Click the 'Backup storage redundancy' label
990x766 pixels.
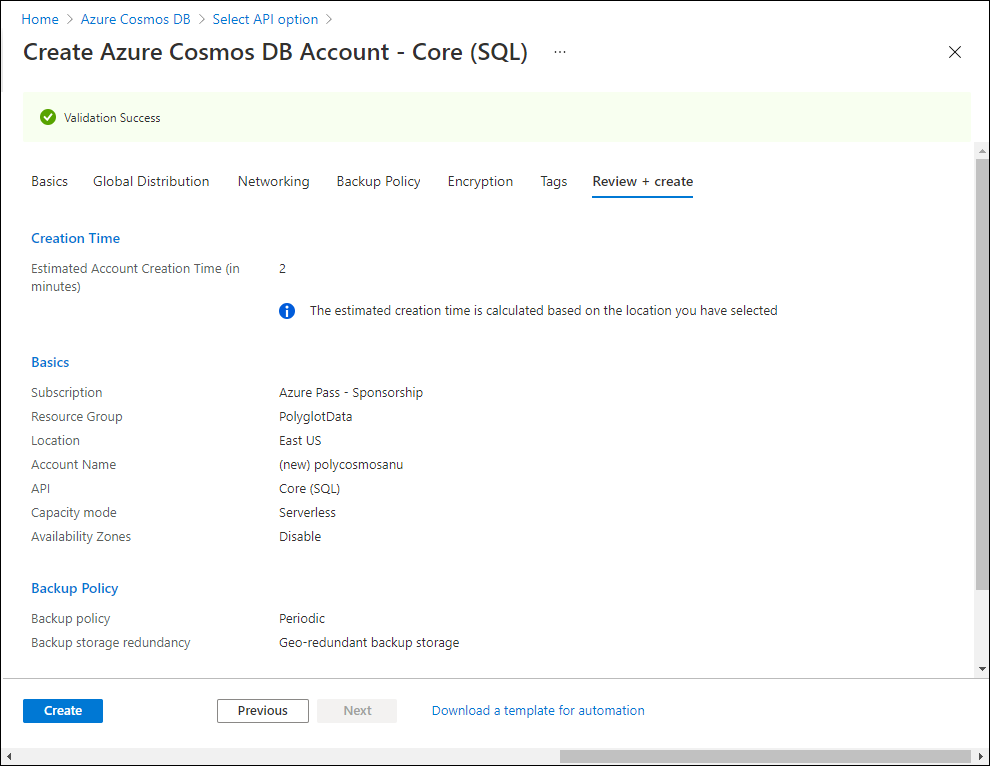110,642
